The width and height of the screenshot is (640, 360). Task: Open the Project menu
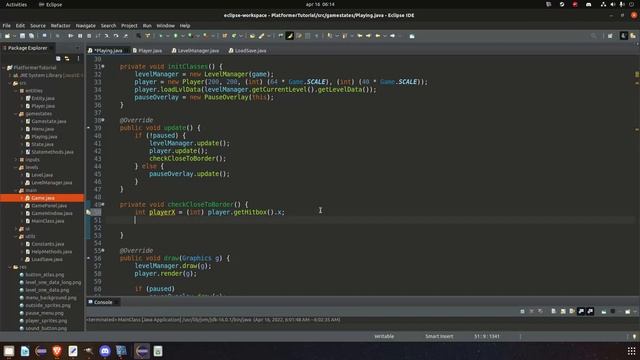point(129,25)
